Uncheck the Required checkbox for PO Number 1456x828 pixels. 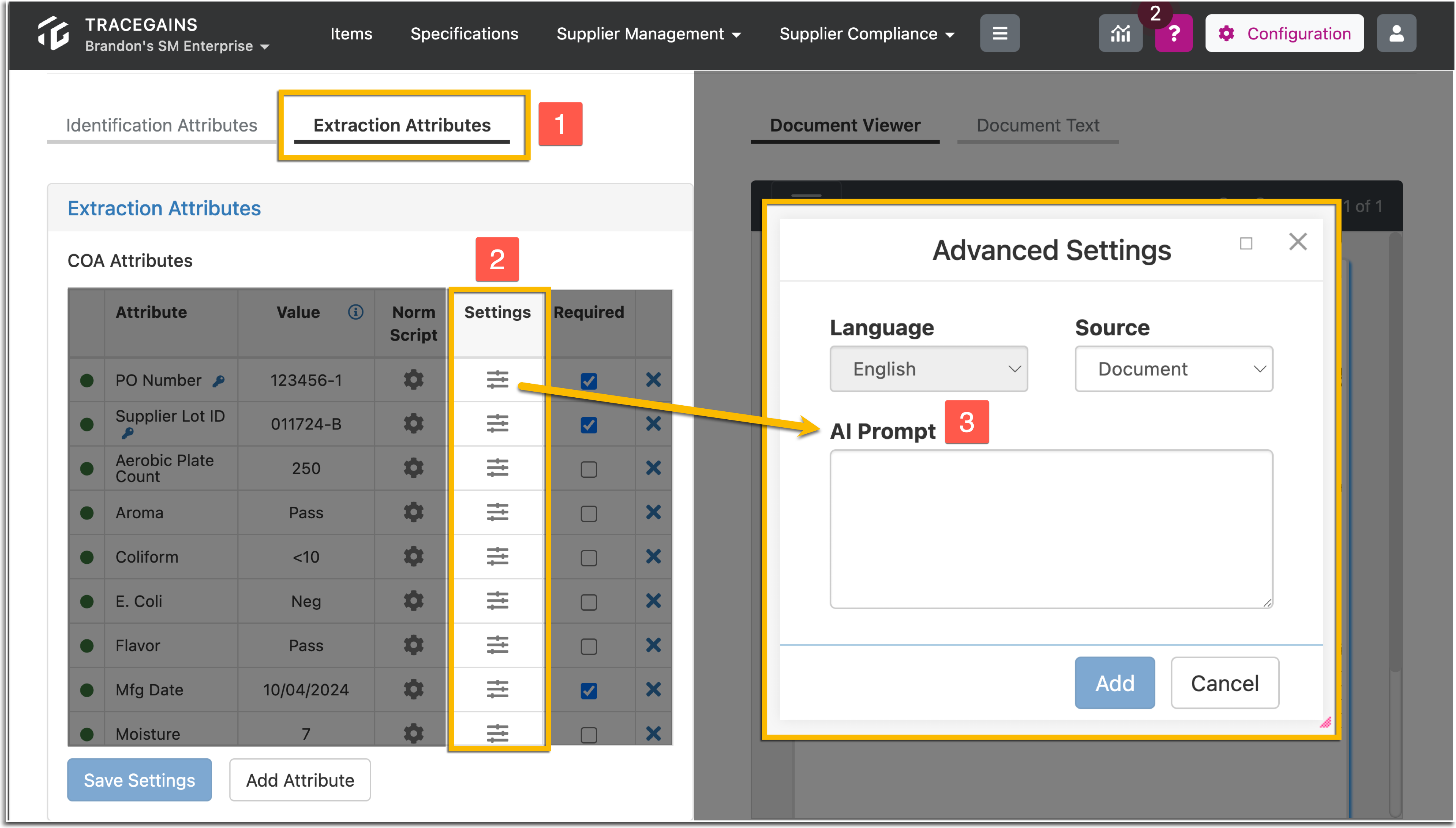coord(589,380)
